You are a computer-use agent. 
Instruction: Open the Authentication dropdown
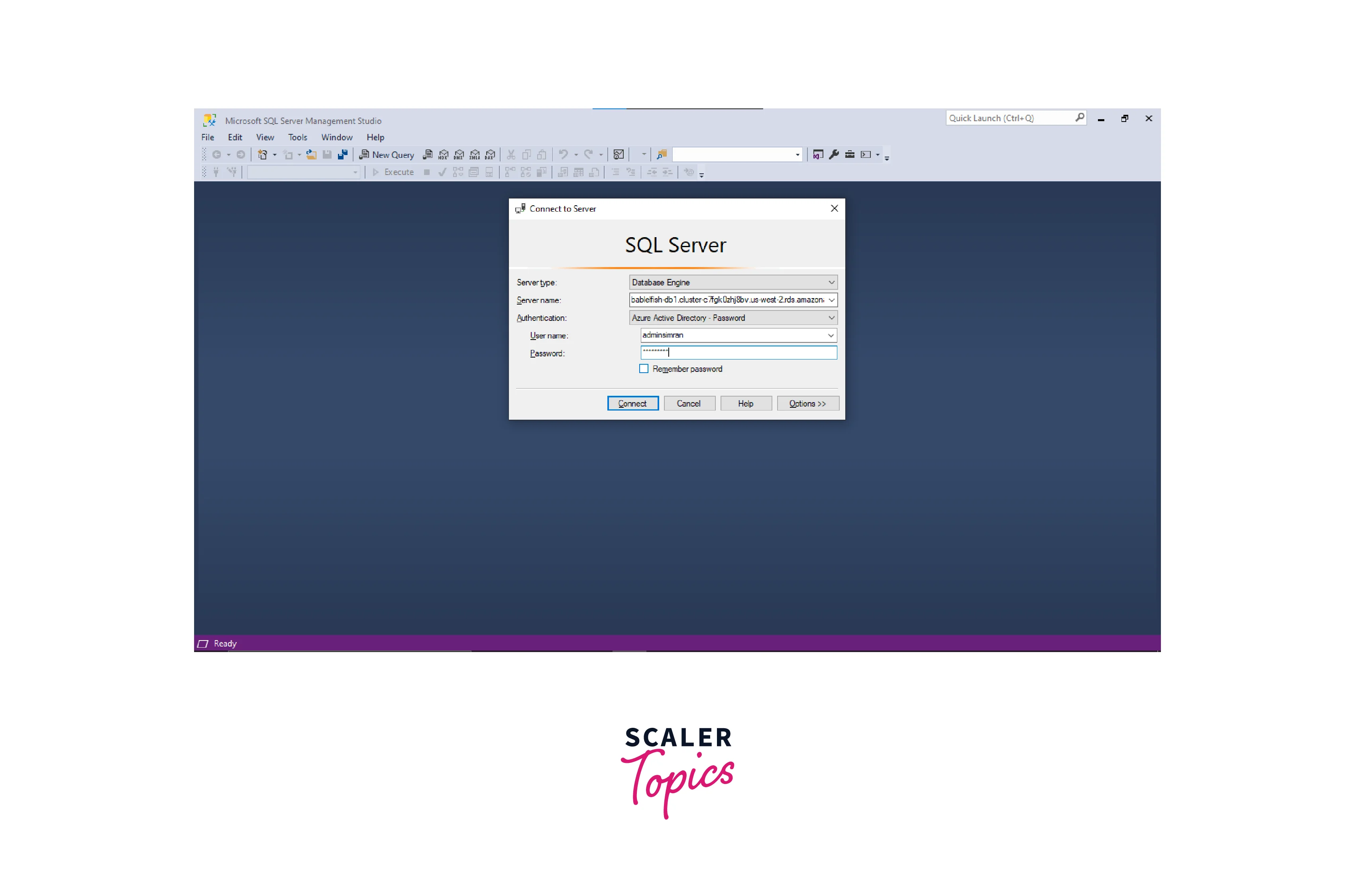831,318
